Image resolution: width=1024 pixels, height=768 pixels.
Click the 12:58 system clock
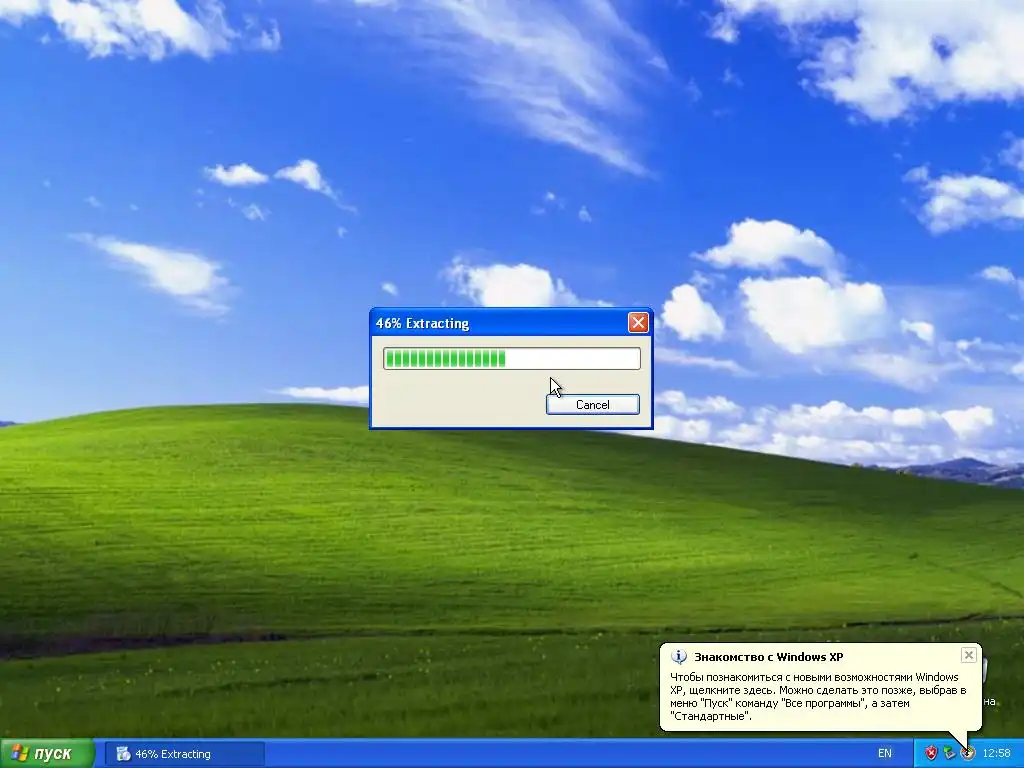click(996, 754)
